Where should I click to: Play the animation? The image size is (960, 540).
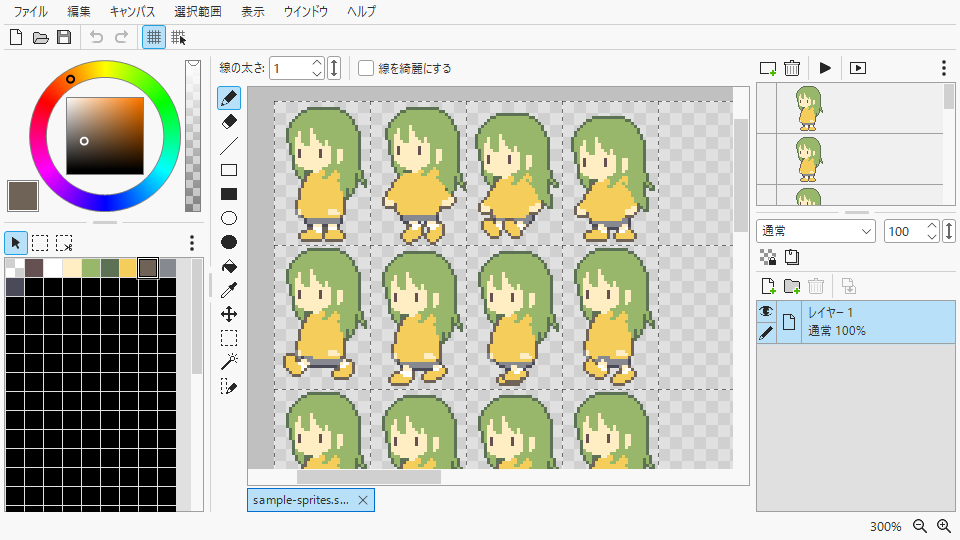pos(825,68)
